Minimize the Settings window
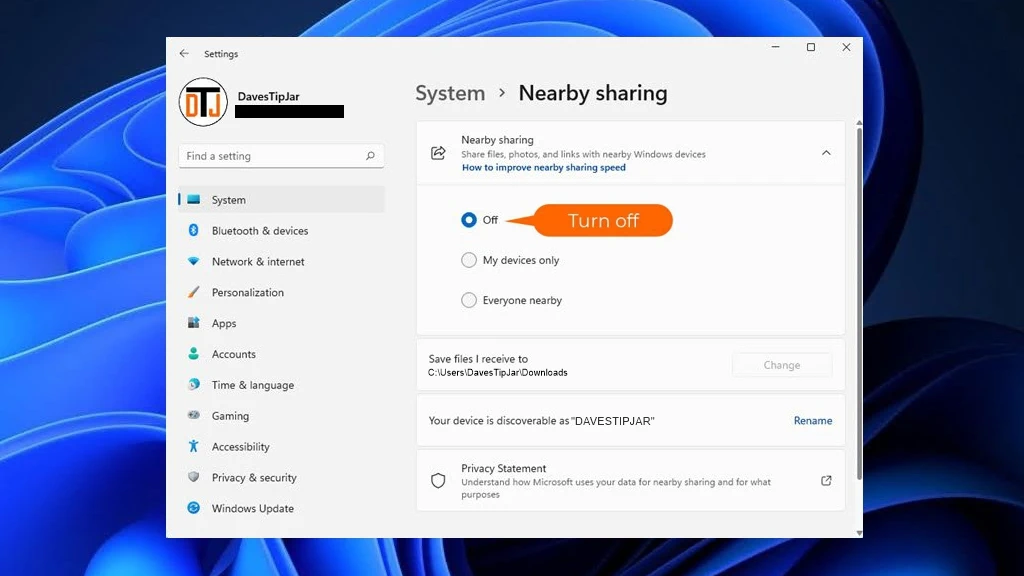1024x576 pixels. [775, 47]
